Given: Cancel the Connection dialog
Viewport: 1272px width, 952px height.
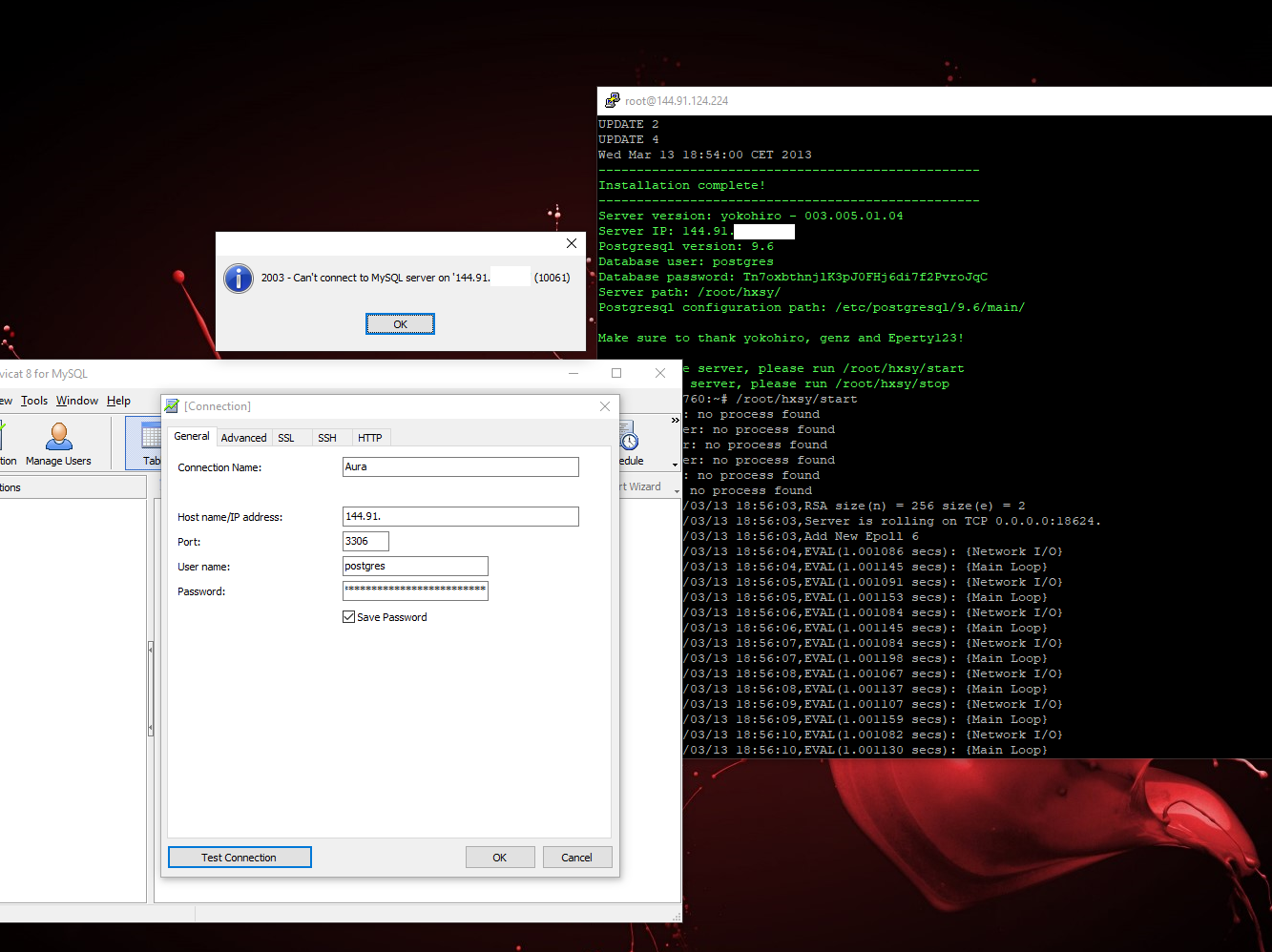Looking at the screenshot, I should click(x=576, y=858).
